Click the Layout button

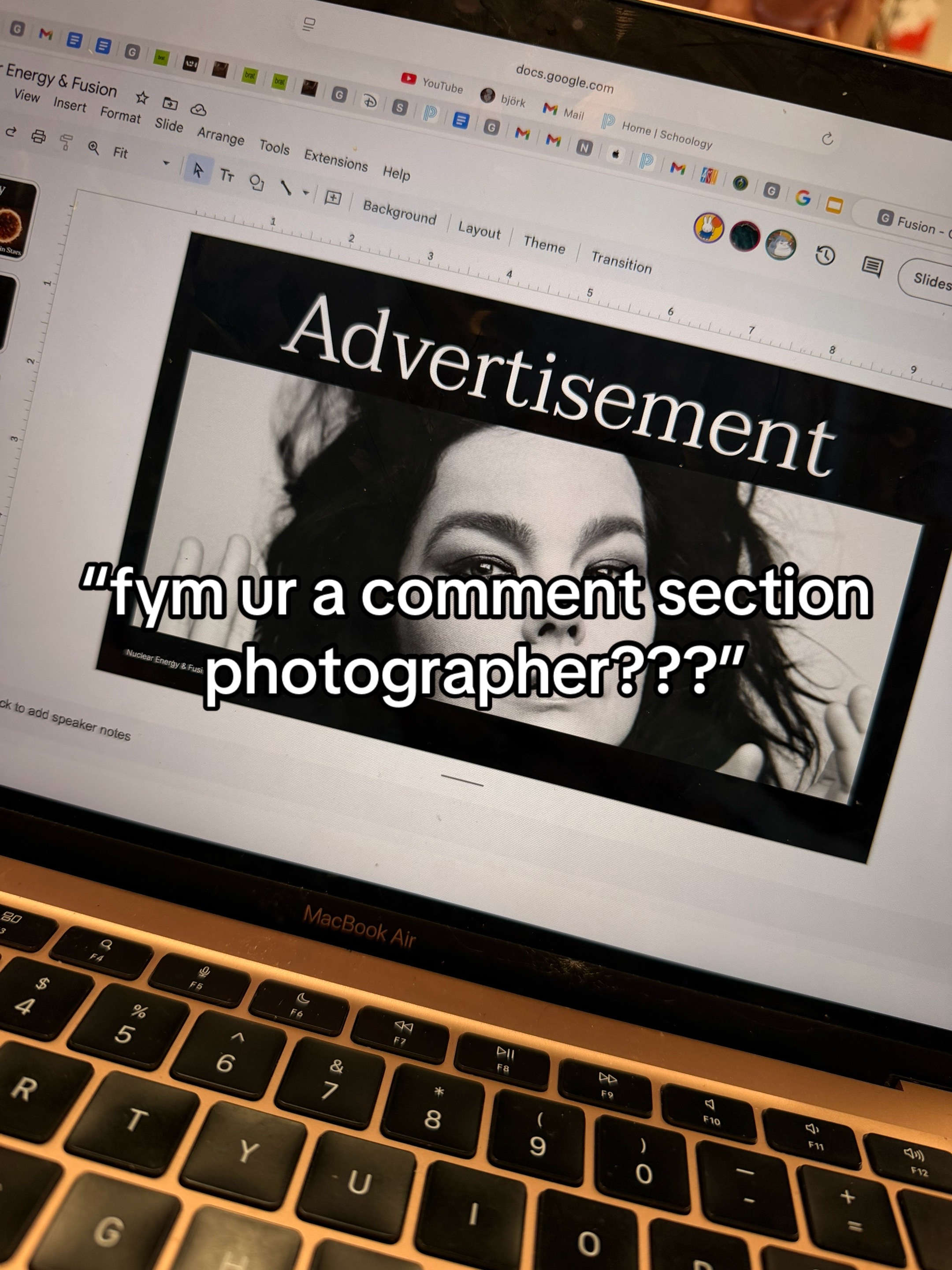[479, 230]
